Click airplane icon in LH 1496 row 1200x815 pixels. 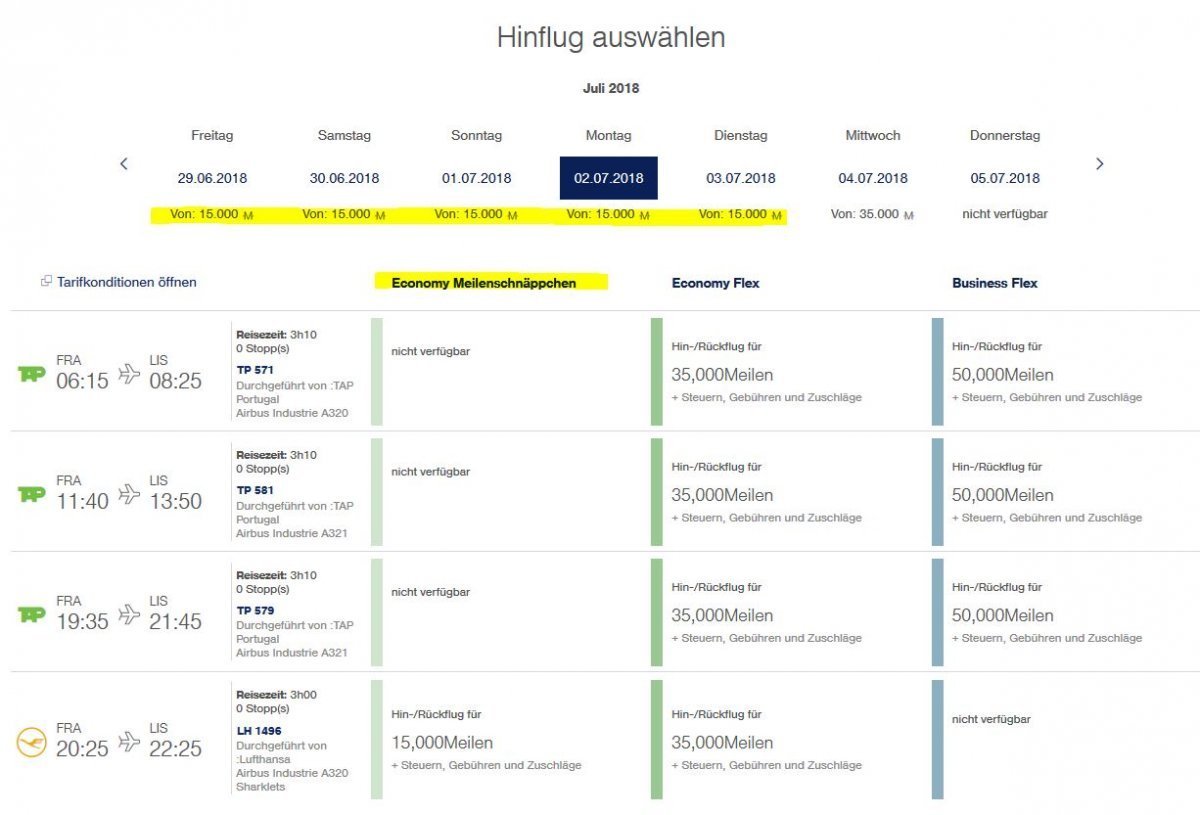(x=129, y=741)
